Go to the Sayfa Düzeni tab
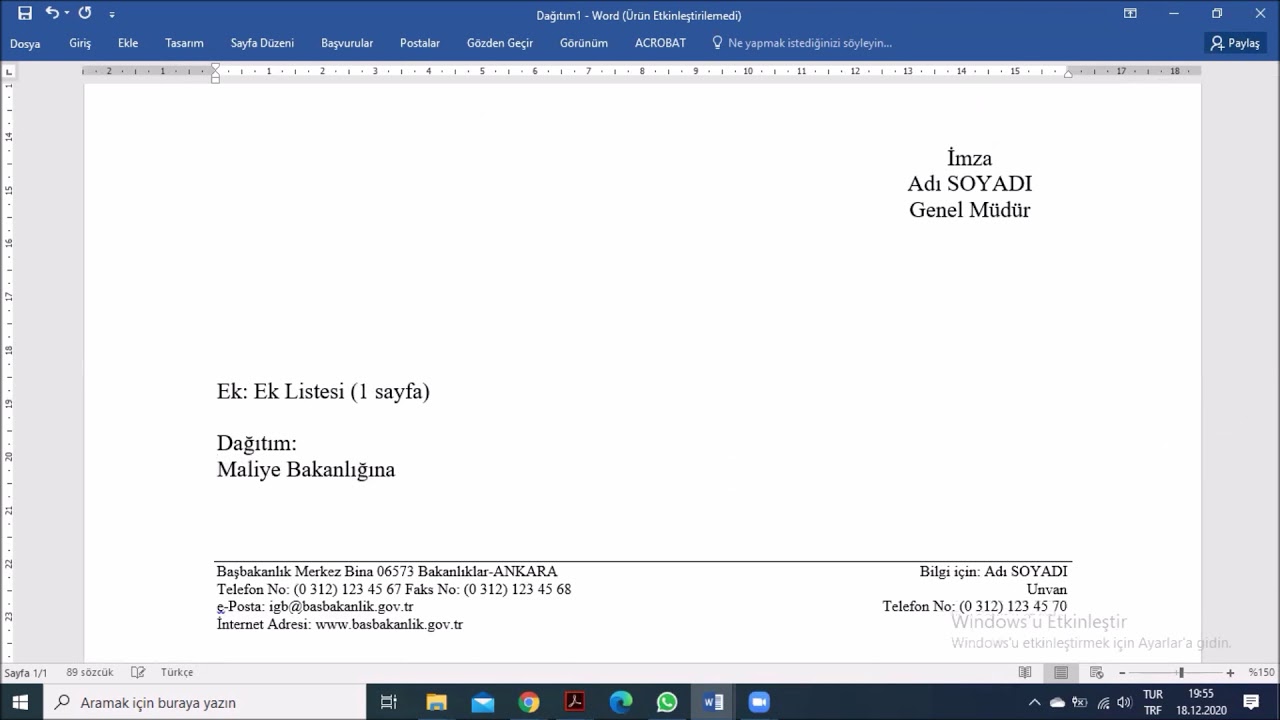This screenshot has width=1280, height=720. coord(262,43)
